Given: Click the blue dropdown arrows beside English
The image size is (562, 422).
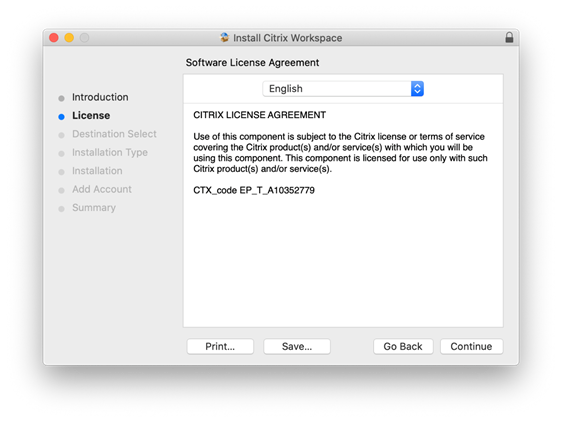Looking at the screenshot, I should pyautogui.click(x=417, y=89).
